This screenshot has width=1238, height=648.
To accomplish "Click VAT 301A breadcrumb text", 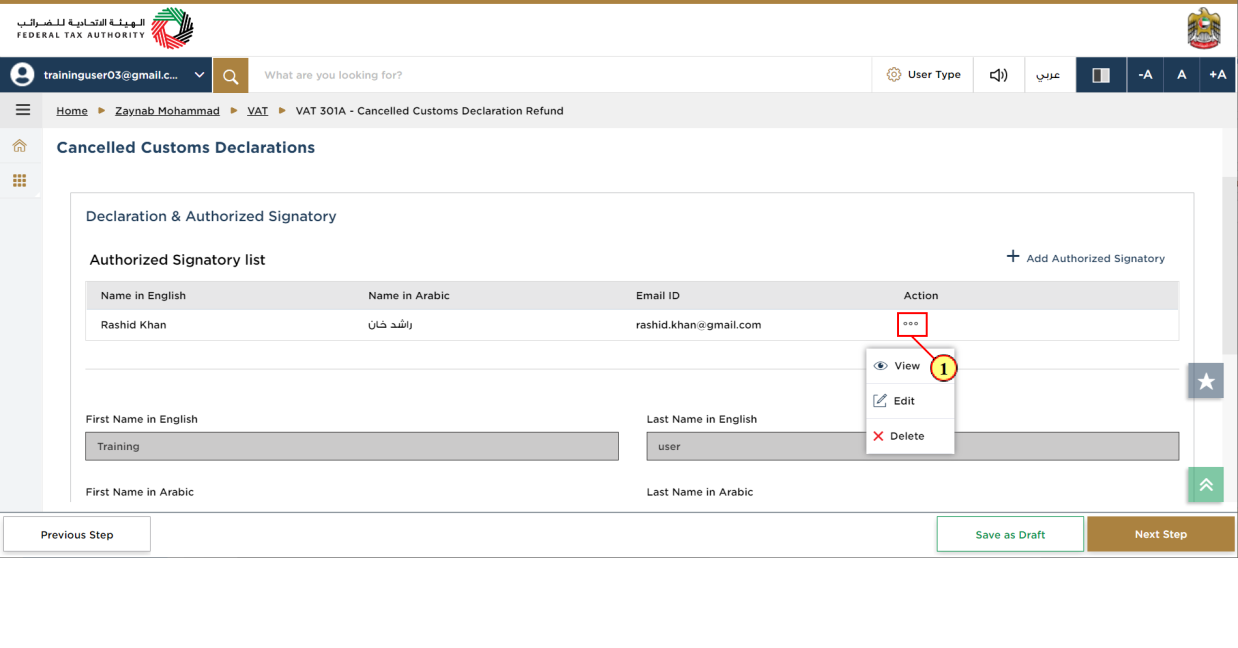I will tap(429, 111).
